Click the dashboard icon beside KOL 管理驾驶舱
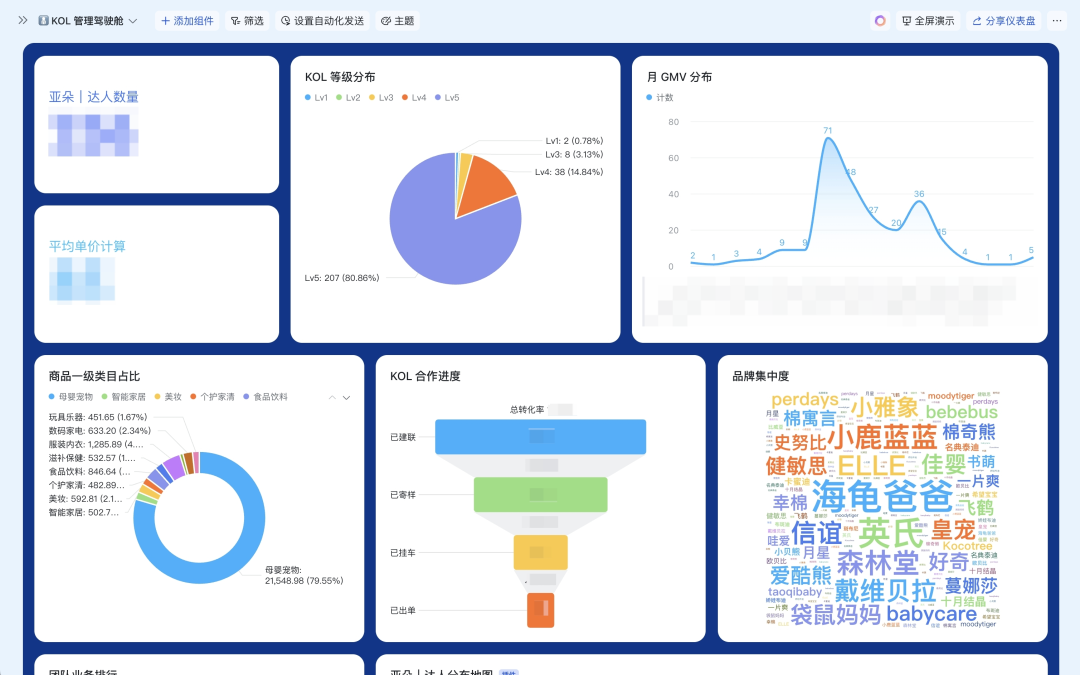The width and height of the screenshot is (1080, 675). pos(43,21)
